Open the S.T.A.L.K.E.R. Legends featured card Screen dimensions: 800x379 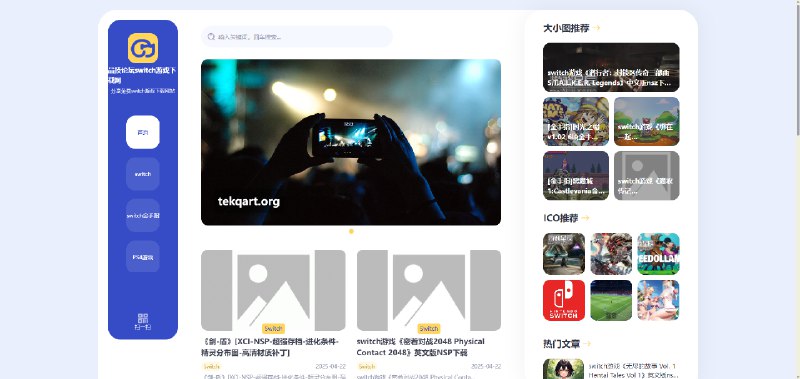(x=611, y=67)
